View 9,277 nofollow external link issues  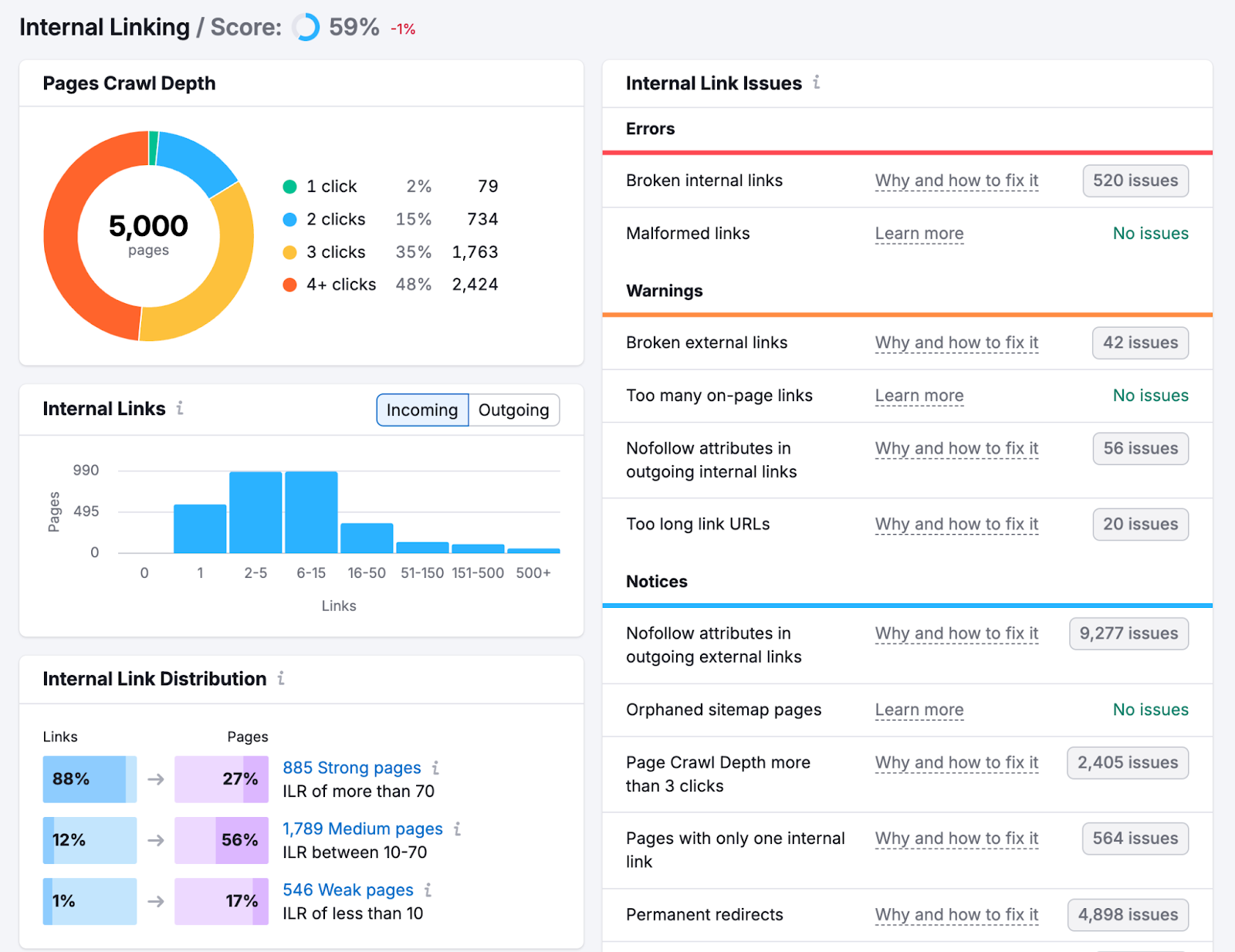click(x=1128, y=633)
